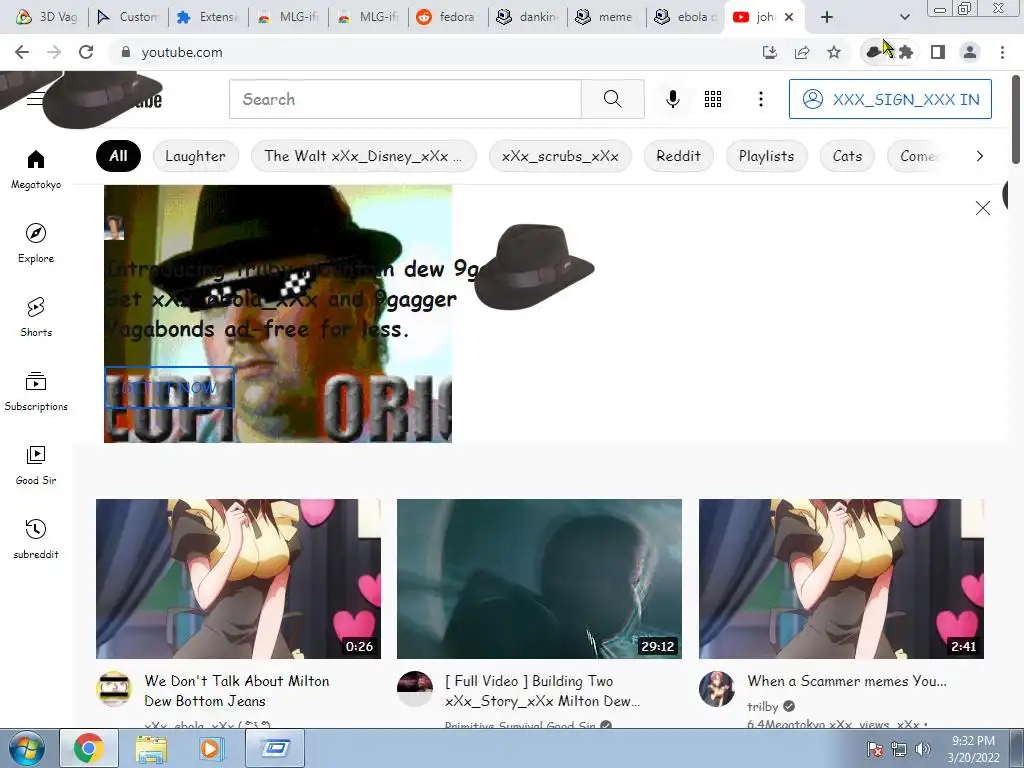Open the media player taskbar icon

[211, 748]
